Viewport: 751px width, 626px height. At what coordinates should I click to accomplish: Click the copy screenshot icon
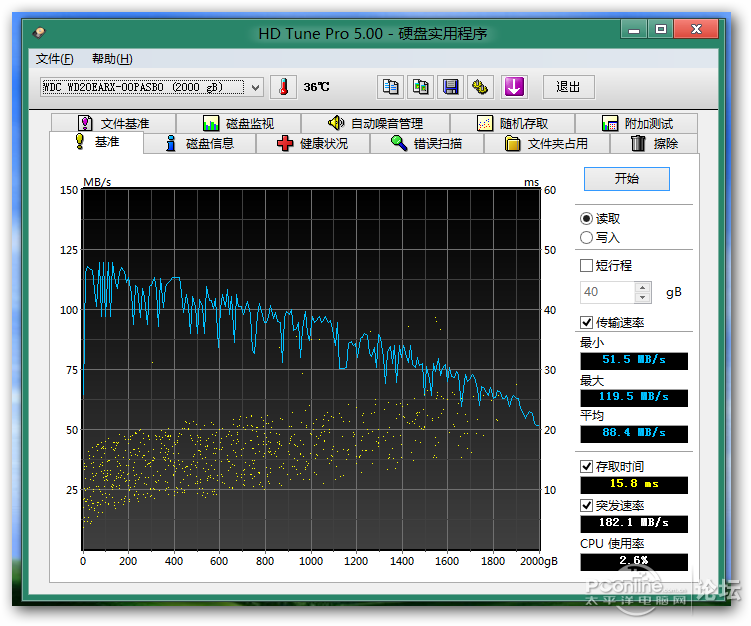point(421,87)
